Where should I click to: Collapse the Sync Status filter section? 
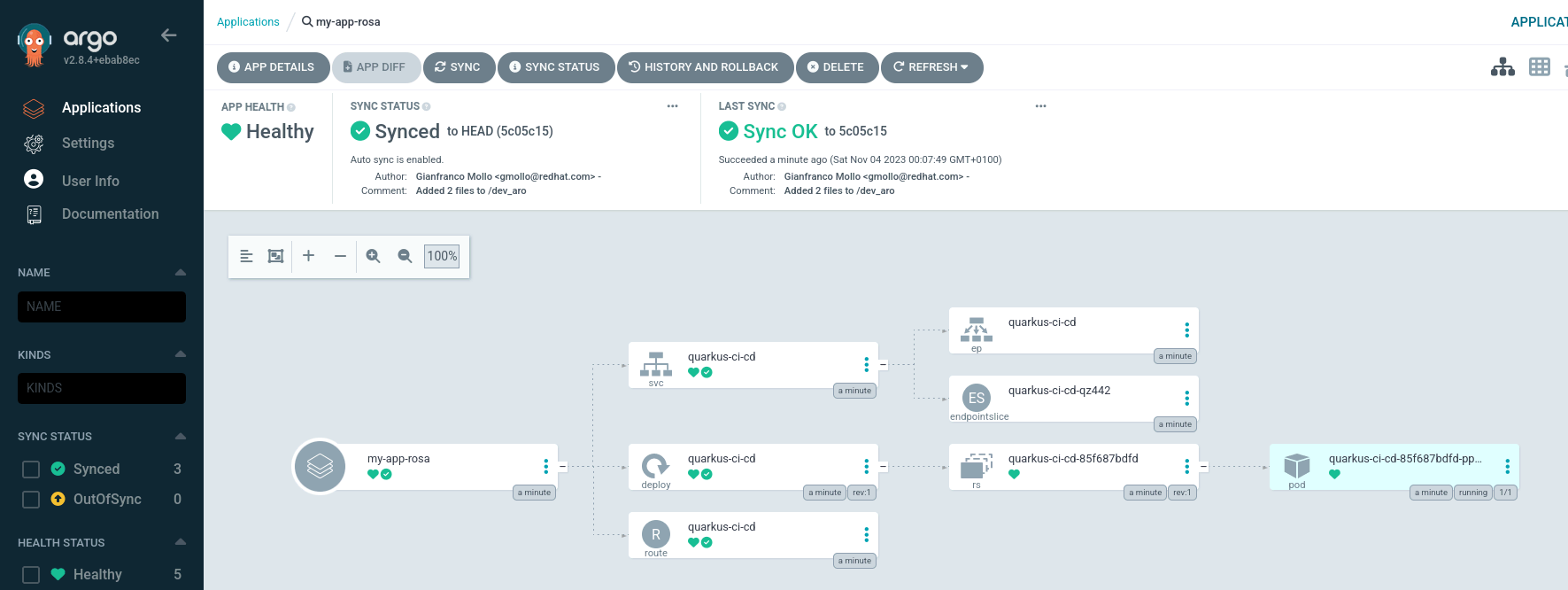[181, 436]
